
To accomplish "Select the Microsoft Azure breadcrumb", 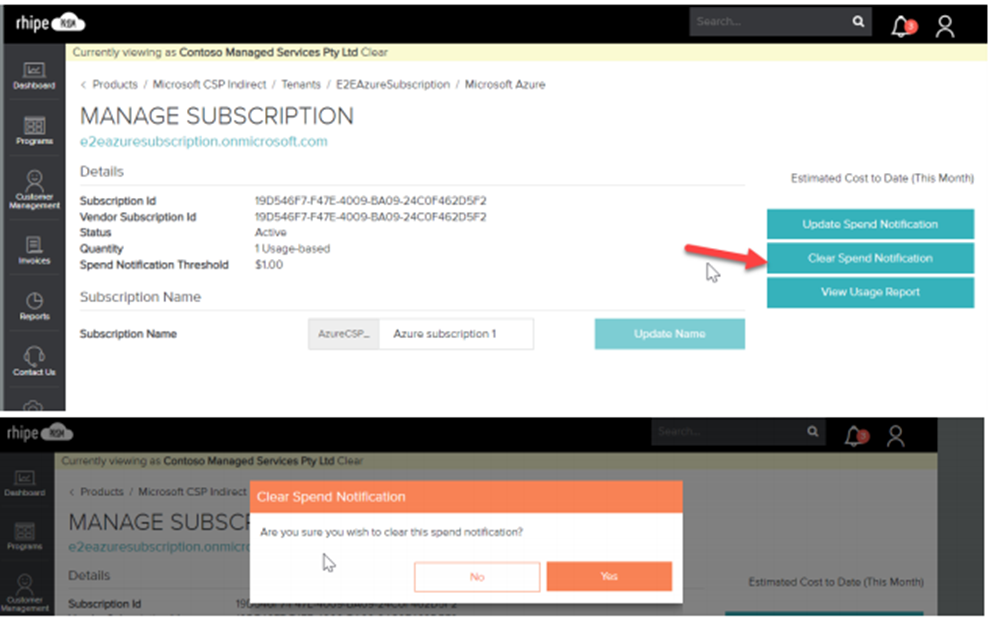I will [505, 85].
